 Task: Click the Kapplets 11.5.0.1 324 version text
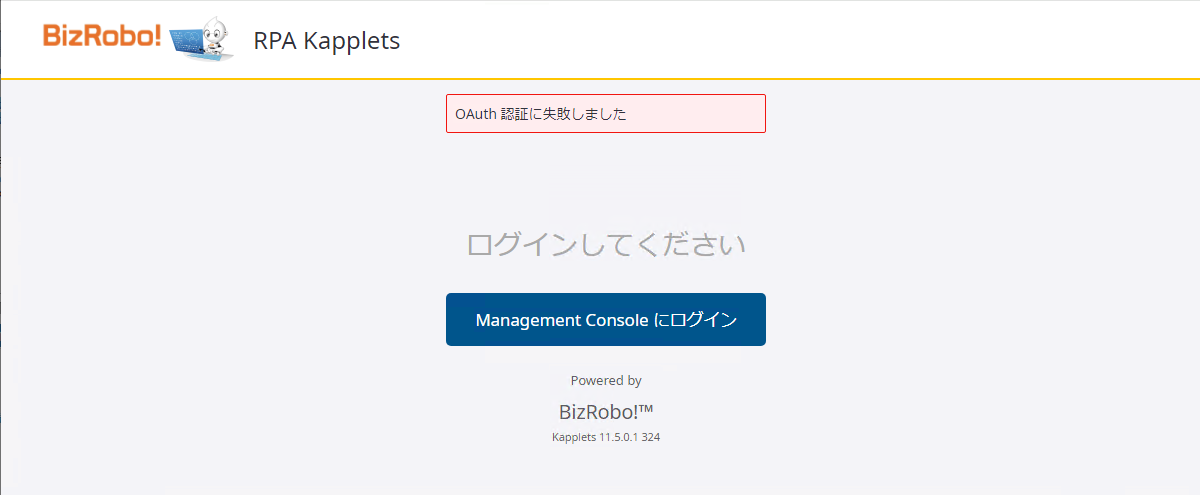coord(606,437)
